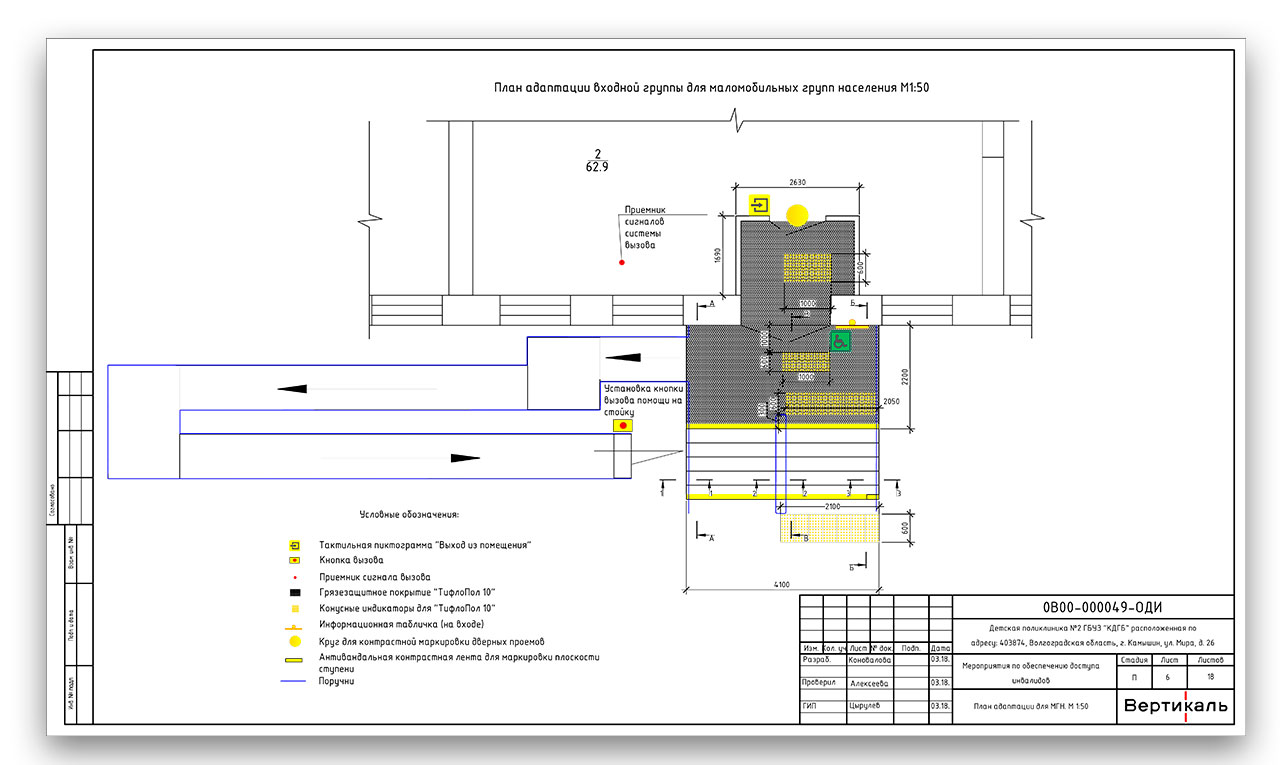Click the black ТифлоПол 10 coating swatch in the legend
The height and width of the screenshot is (765, 1288).
pyautogui.click(x=295, y=592)
